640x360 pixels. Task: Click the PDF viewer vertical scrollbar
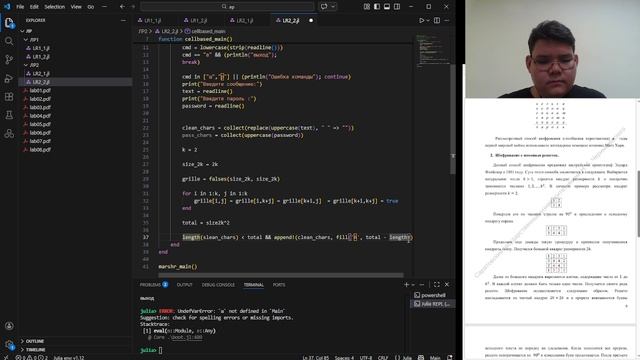click(638, 204)
